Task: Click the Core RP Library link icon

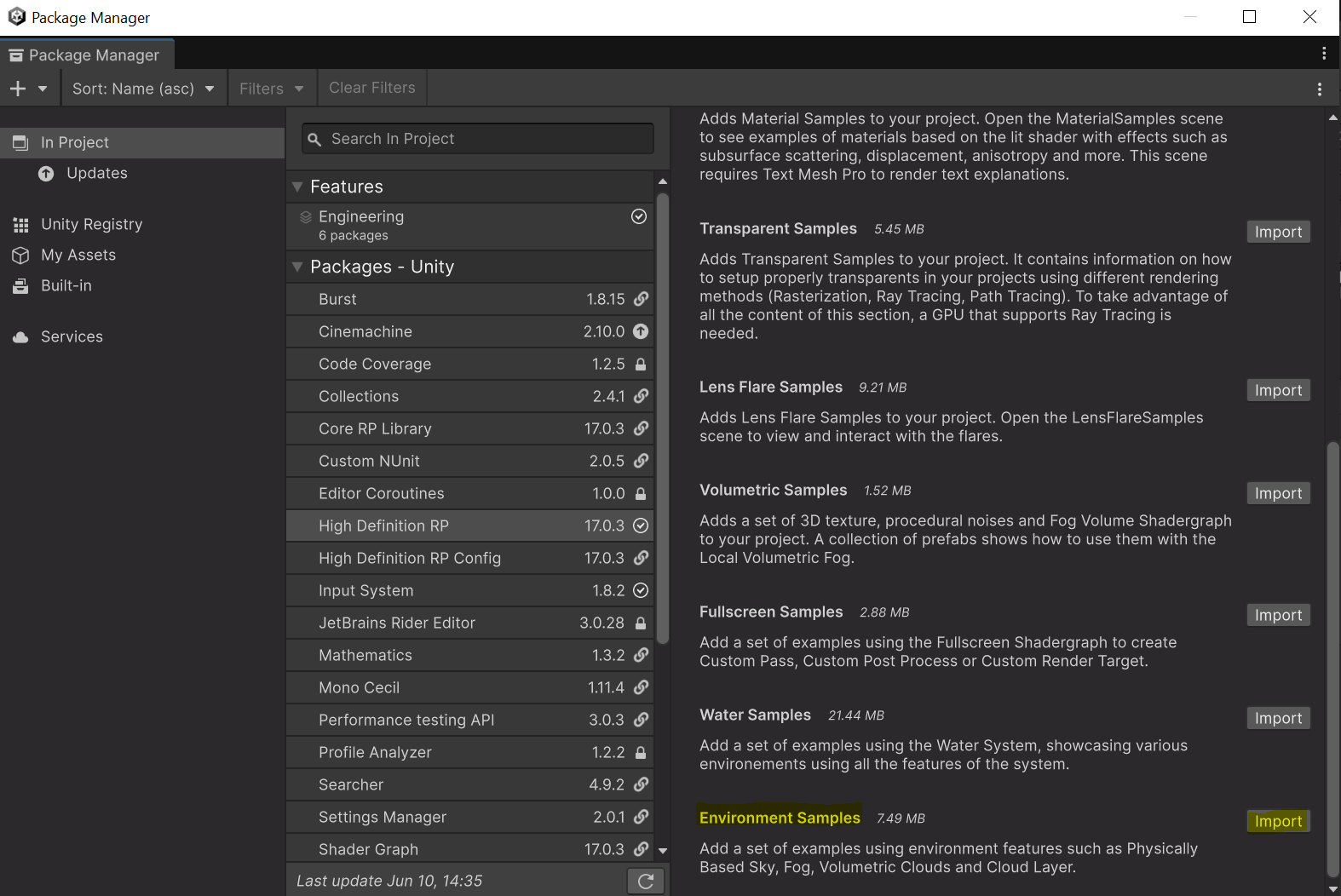Action: coord(642,428)
